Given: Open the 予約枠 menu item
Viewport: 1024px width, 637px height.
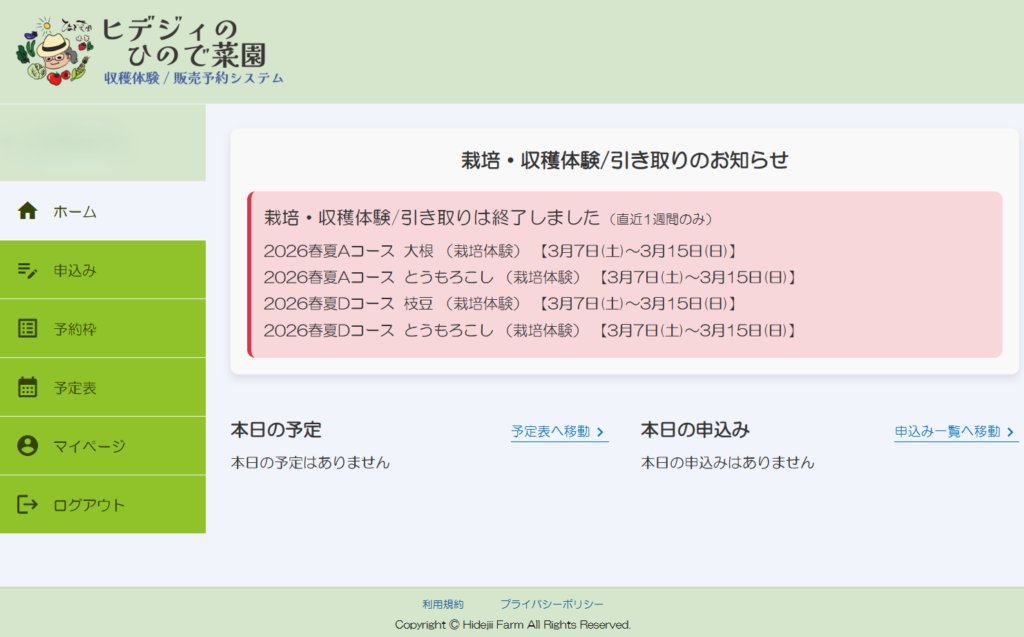Looking at the screenshot, I should tap(75, 329).
